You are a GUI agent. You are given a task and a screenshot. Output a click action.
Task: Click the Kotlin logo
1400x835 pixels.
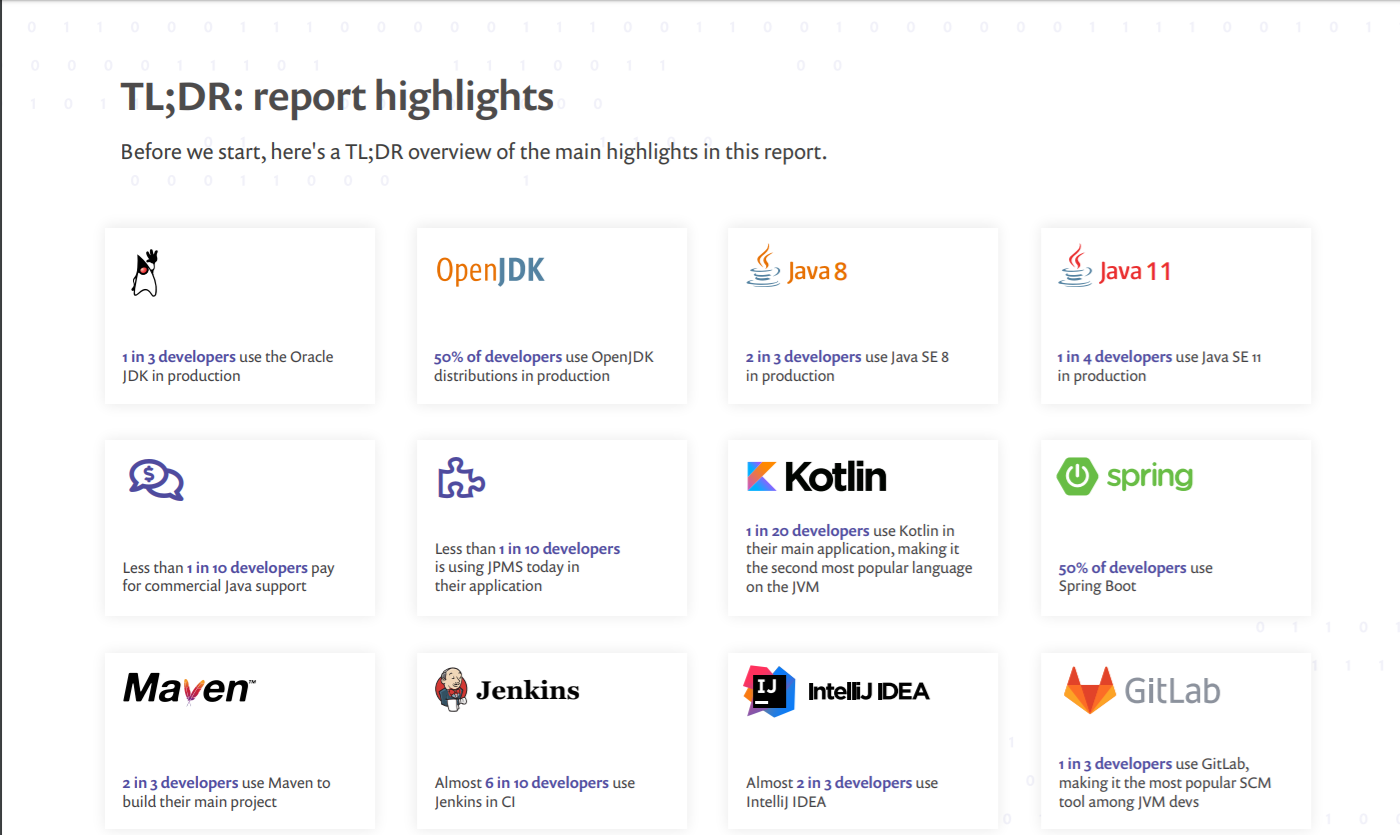coord(817,476)
